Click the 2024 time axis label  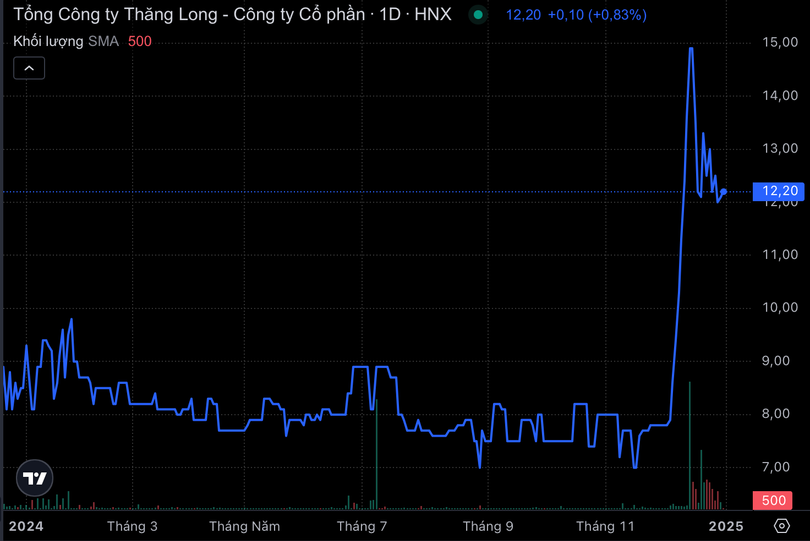(x=26, y=527)
